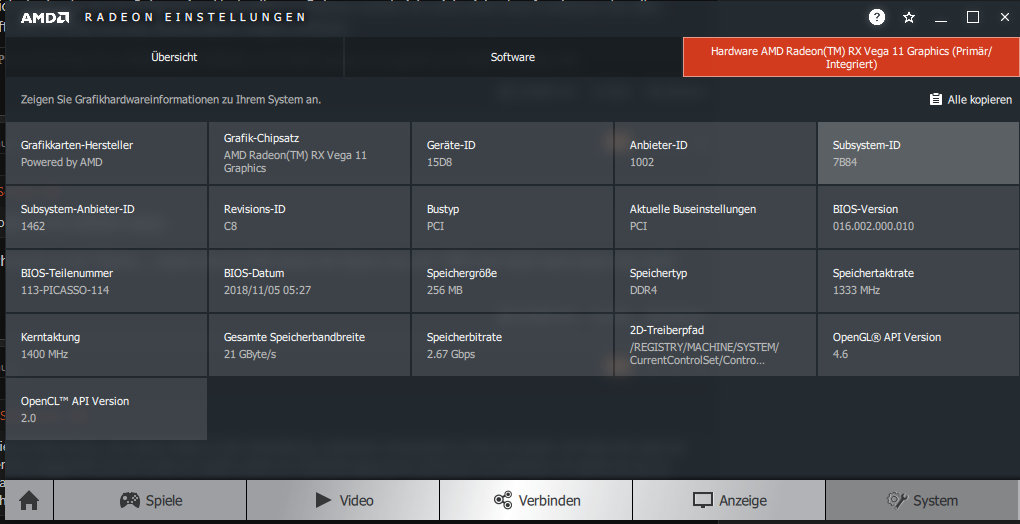Open the Video section

pyautogui.click(x=343, y=501)
